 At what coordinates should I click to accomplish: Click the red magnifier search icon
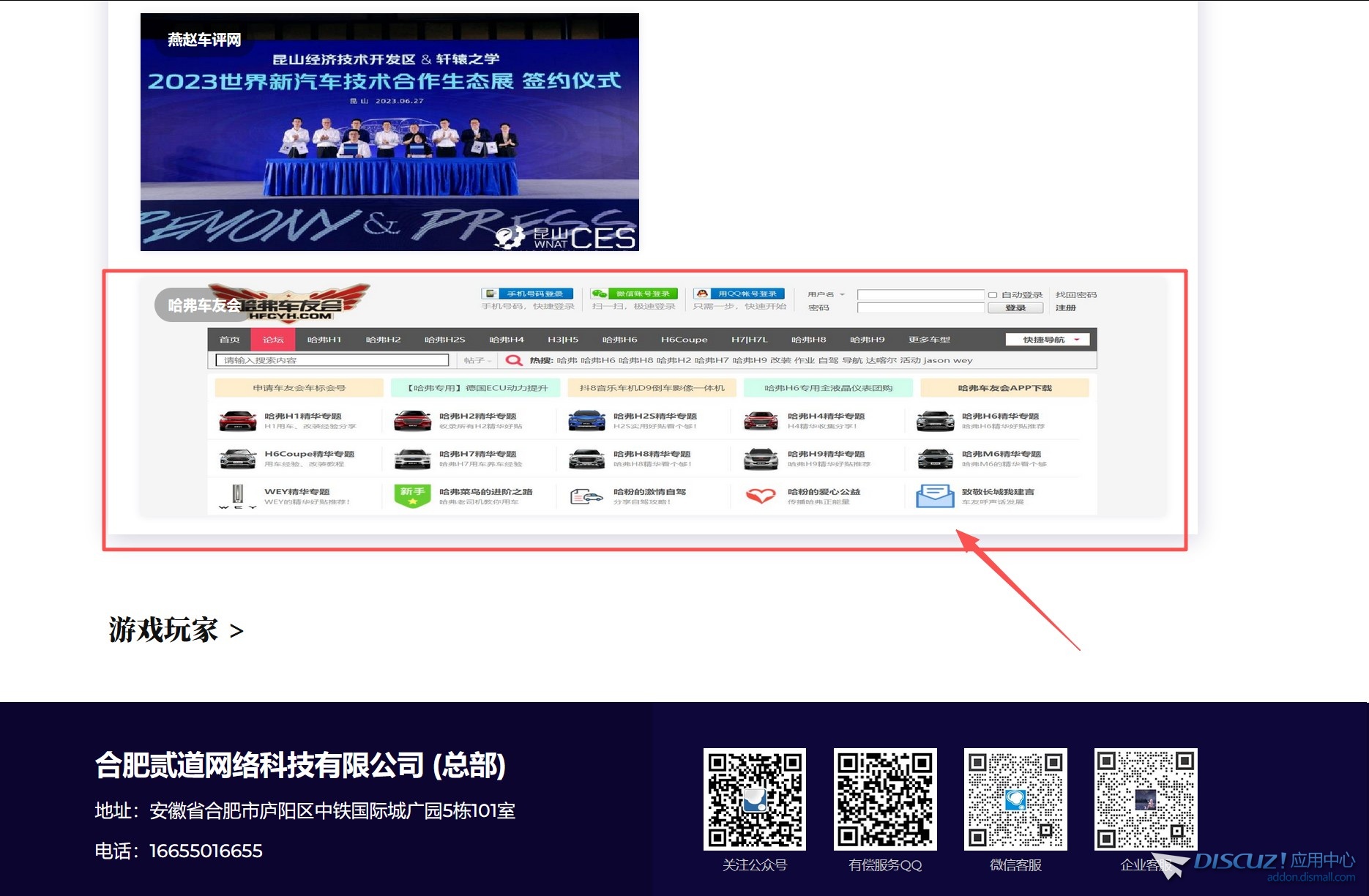pos(513,359)
